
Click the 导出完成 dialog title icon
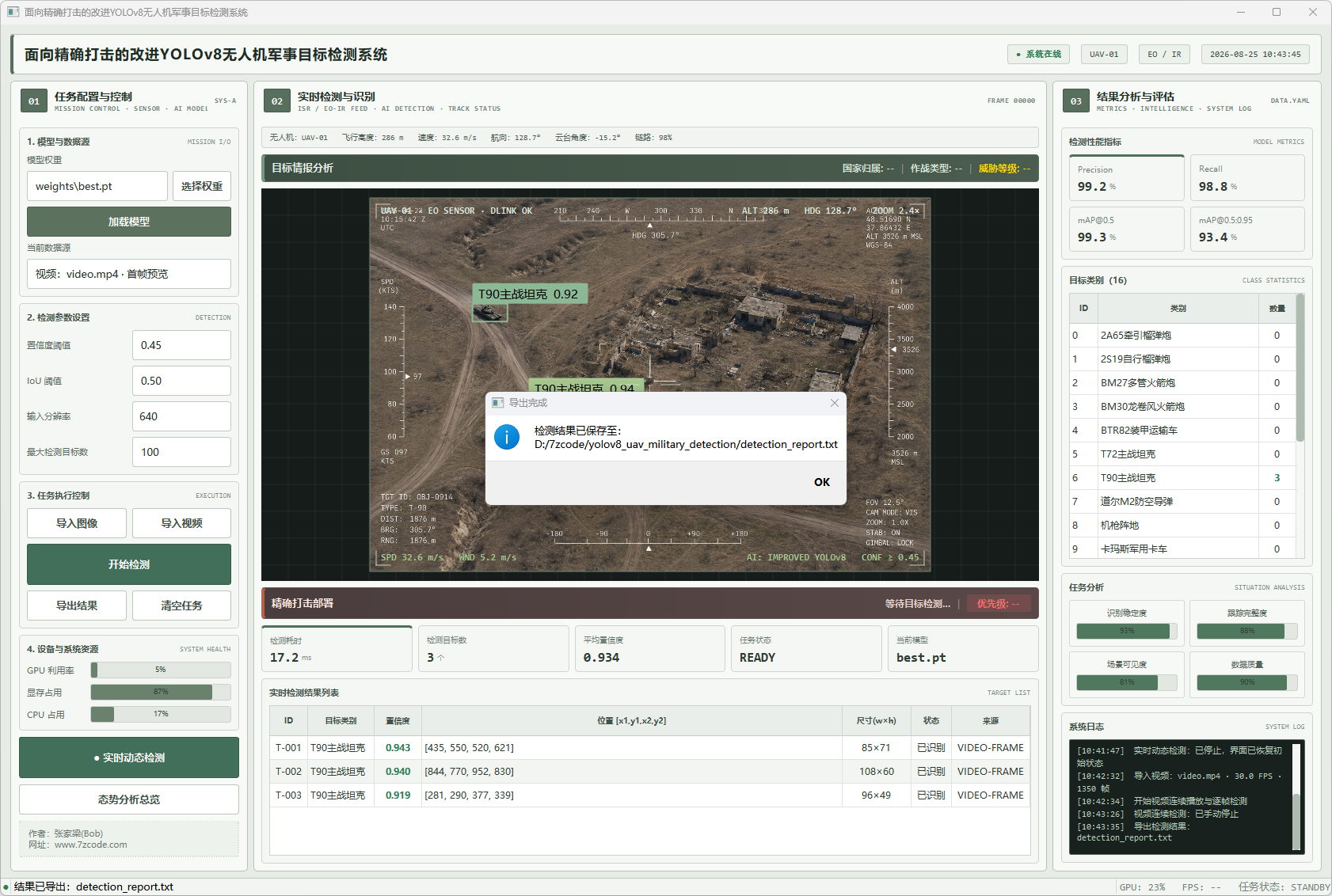tap(497, 403)
